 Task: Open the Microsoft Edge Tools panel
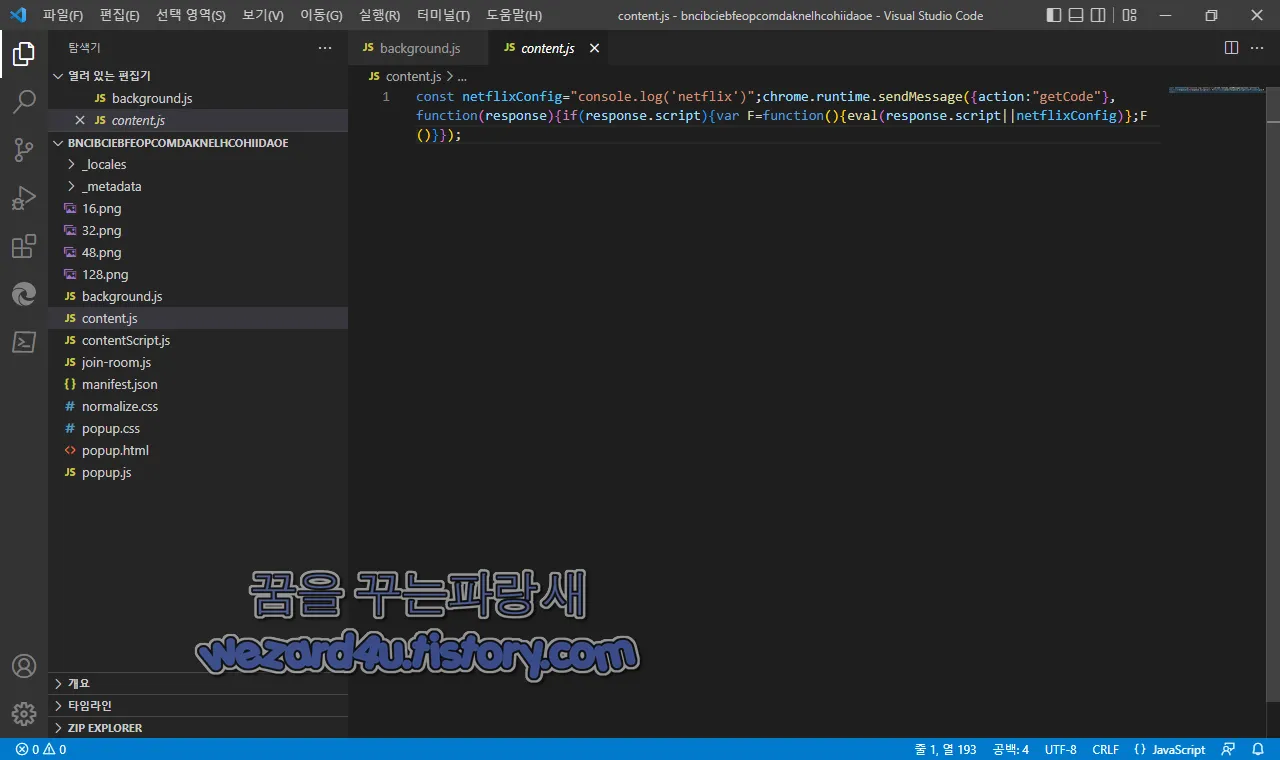[22, 294]
